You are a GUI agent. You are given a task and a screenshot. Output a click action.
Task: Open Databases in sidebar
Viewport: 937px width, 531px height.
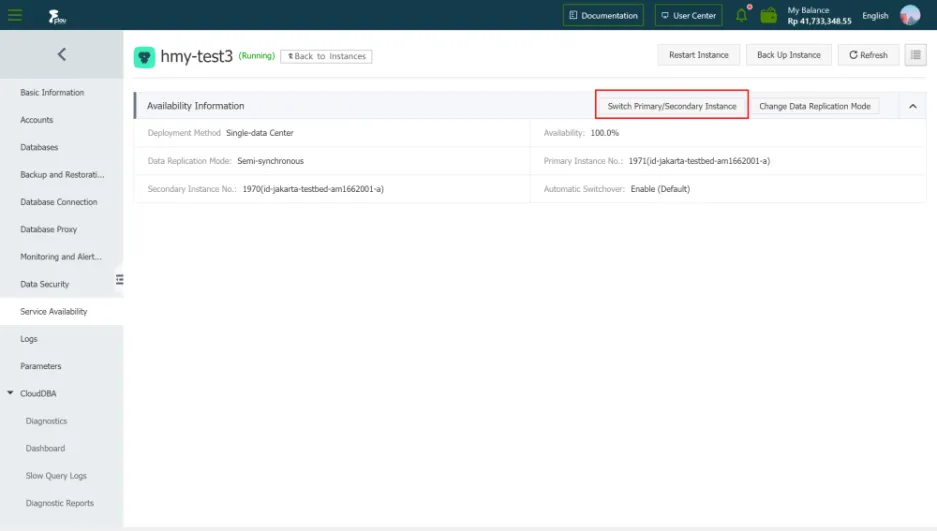[x=39, y=148]
